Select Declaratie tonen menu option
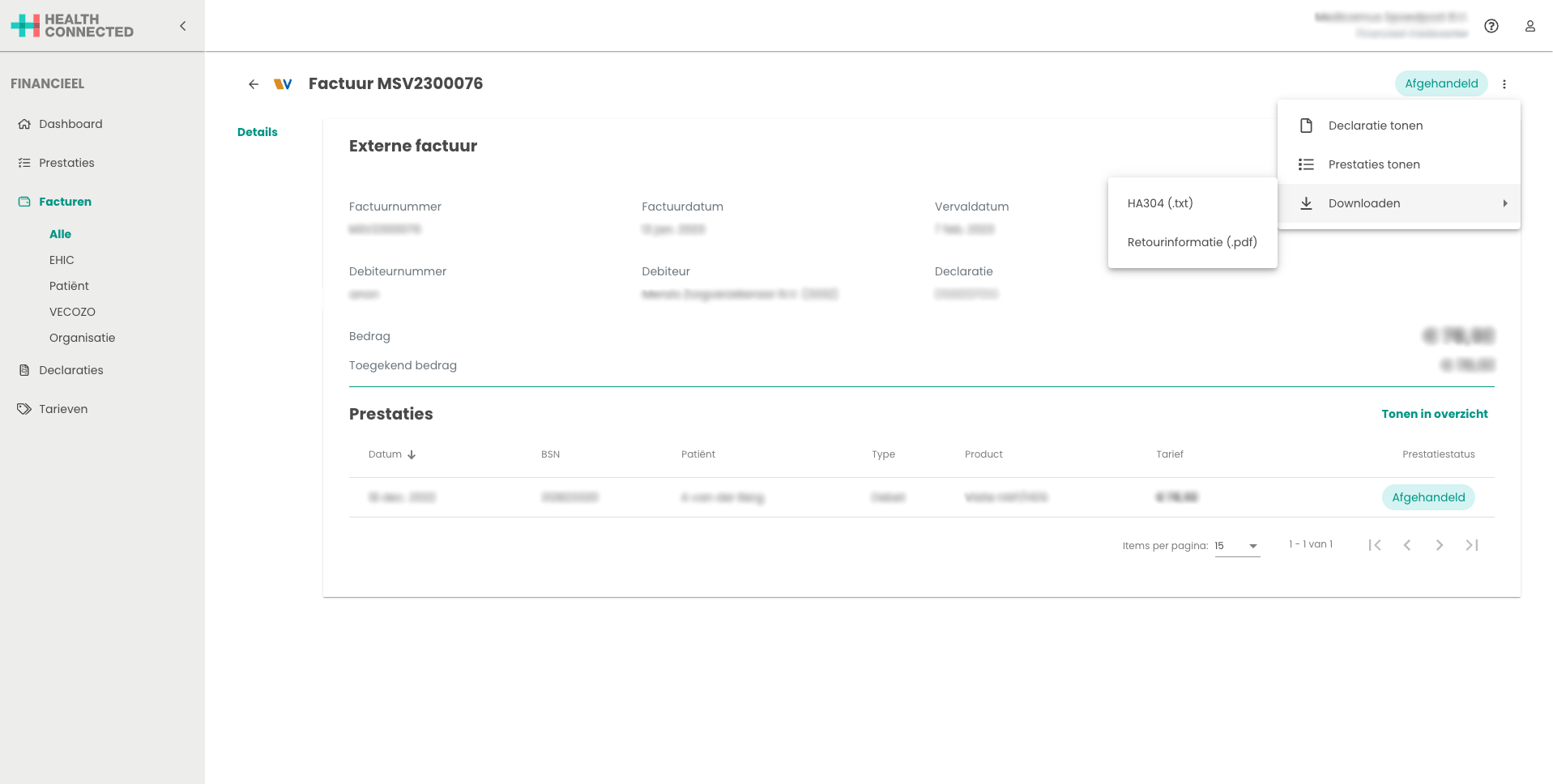The height and width of the screenshot is (784, 1553). coord(1375,126)
